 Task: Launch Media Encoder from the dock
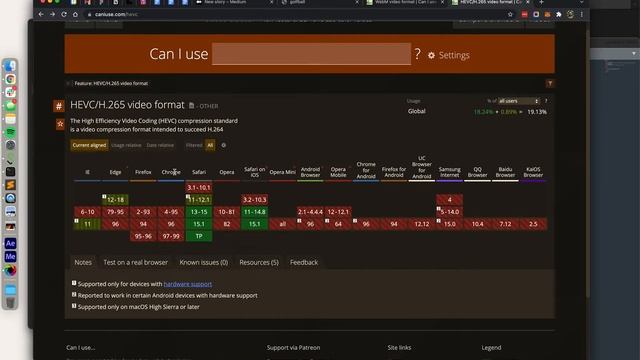(11, 257)
